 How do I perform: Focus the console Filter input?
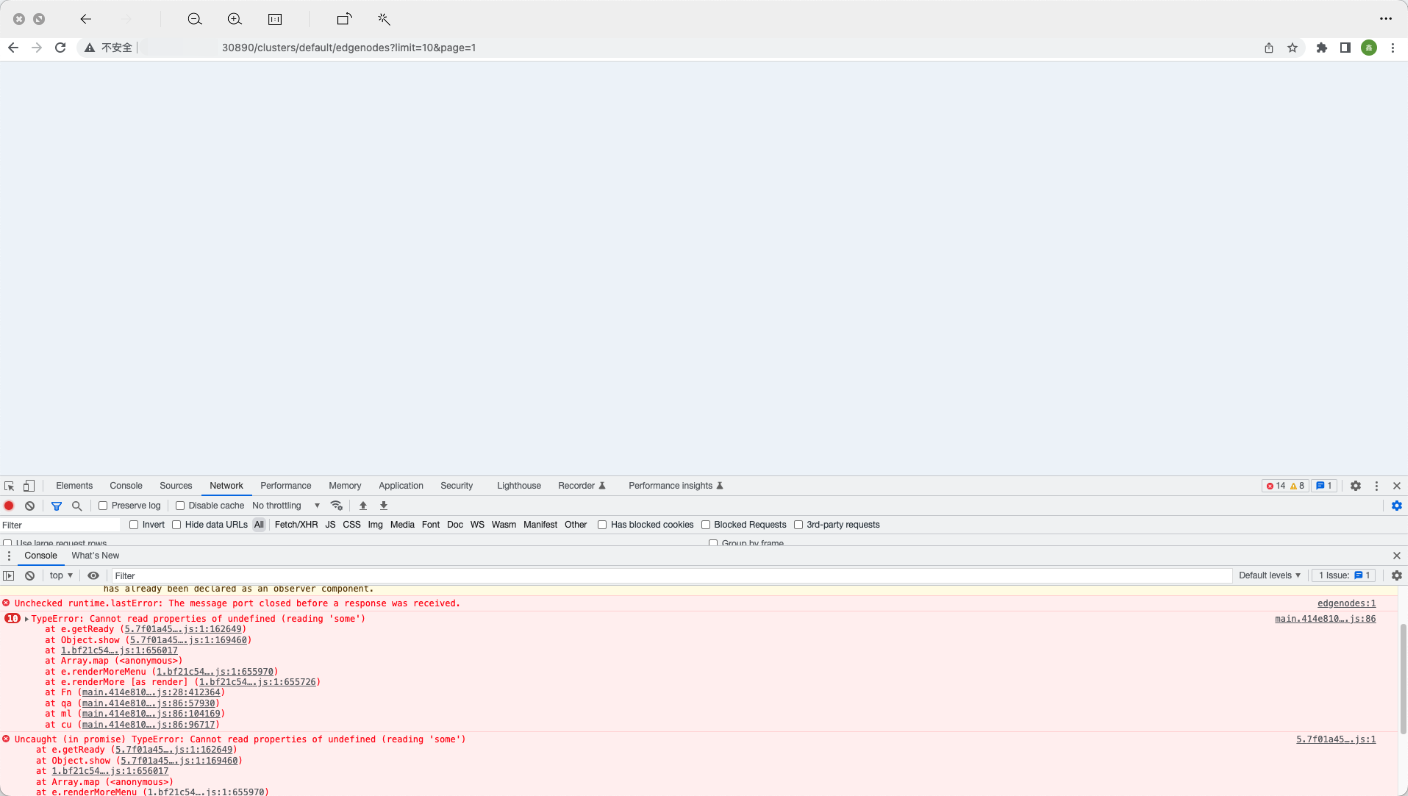(x=671, y=576)
